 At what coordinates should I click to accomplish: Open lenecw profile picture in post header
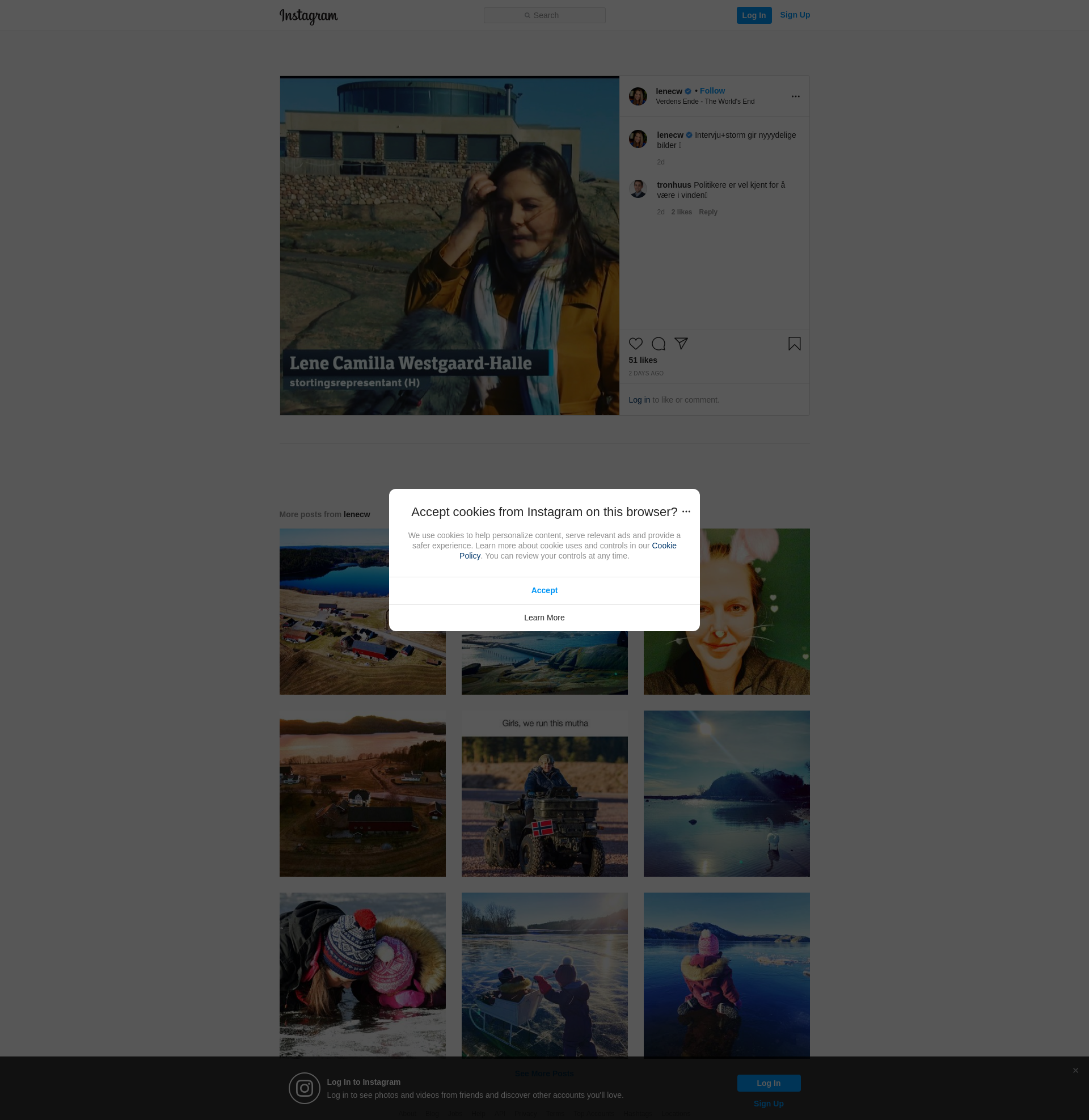click(x=638, y=96)
